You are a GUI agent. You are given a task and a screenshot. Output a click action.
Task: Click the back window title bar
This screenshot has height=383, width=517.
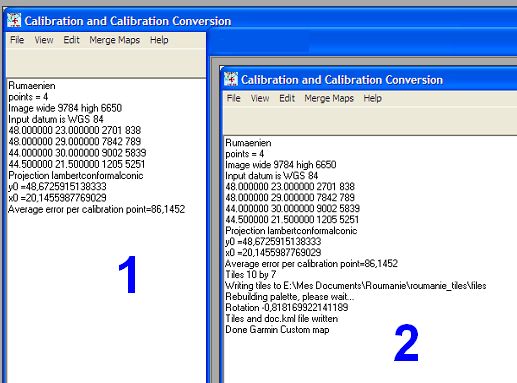(260, 21)
